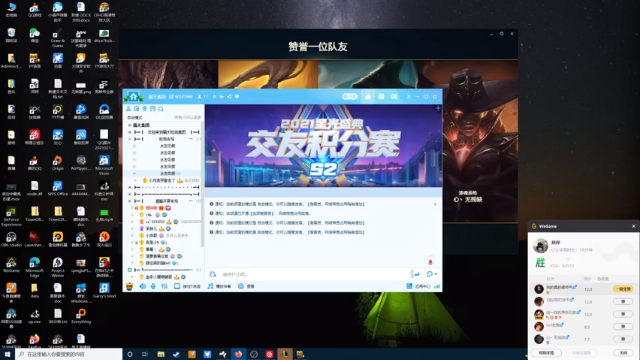The height and width of the screenshot is (360, 640).
Task: Click the player avatar at the WeGame popup top
Action: click(x=540, y=246)
